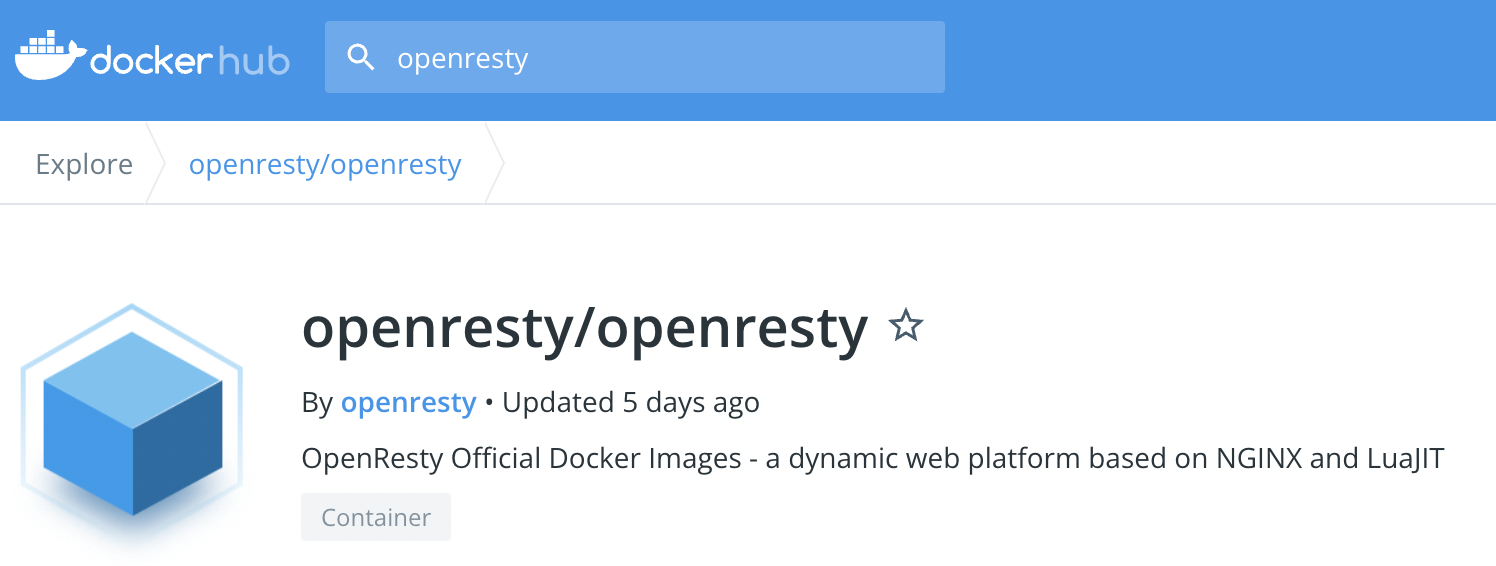Click the "OpenResty Official Docker Images" description
Screen dimensions: 1496x566
pyautogui.click(x=520, y=459)
